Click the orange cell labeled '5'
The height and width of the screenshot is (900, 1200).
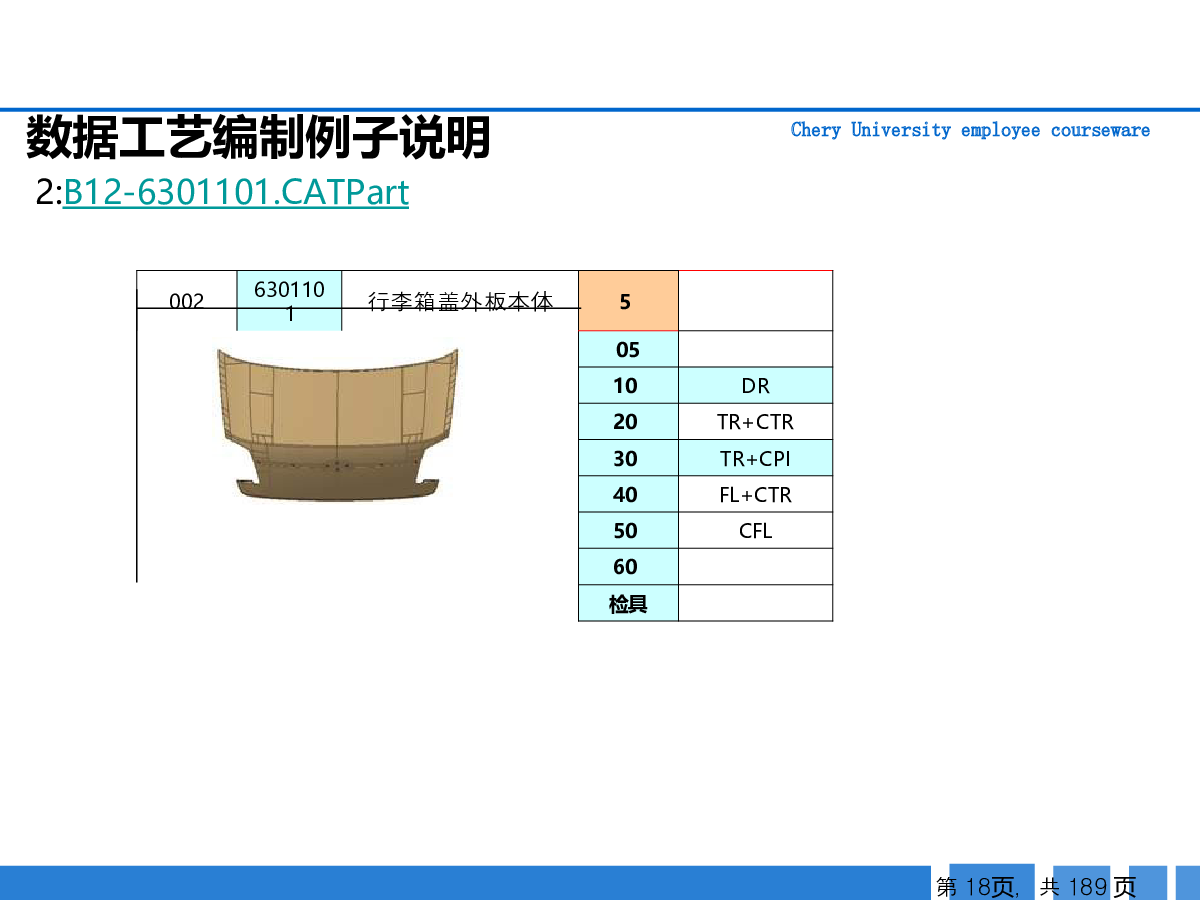[628, 301]
